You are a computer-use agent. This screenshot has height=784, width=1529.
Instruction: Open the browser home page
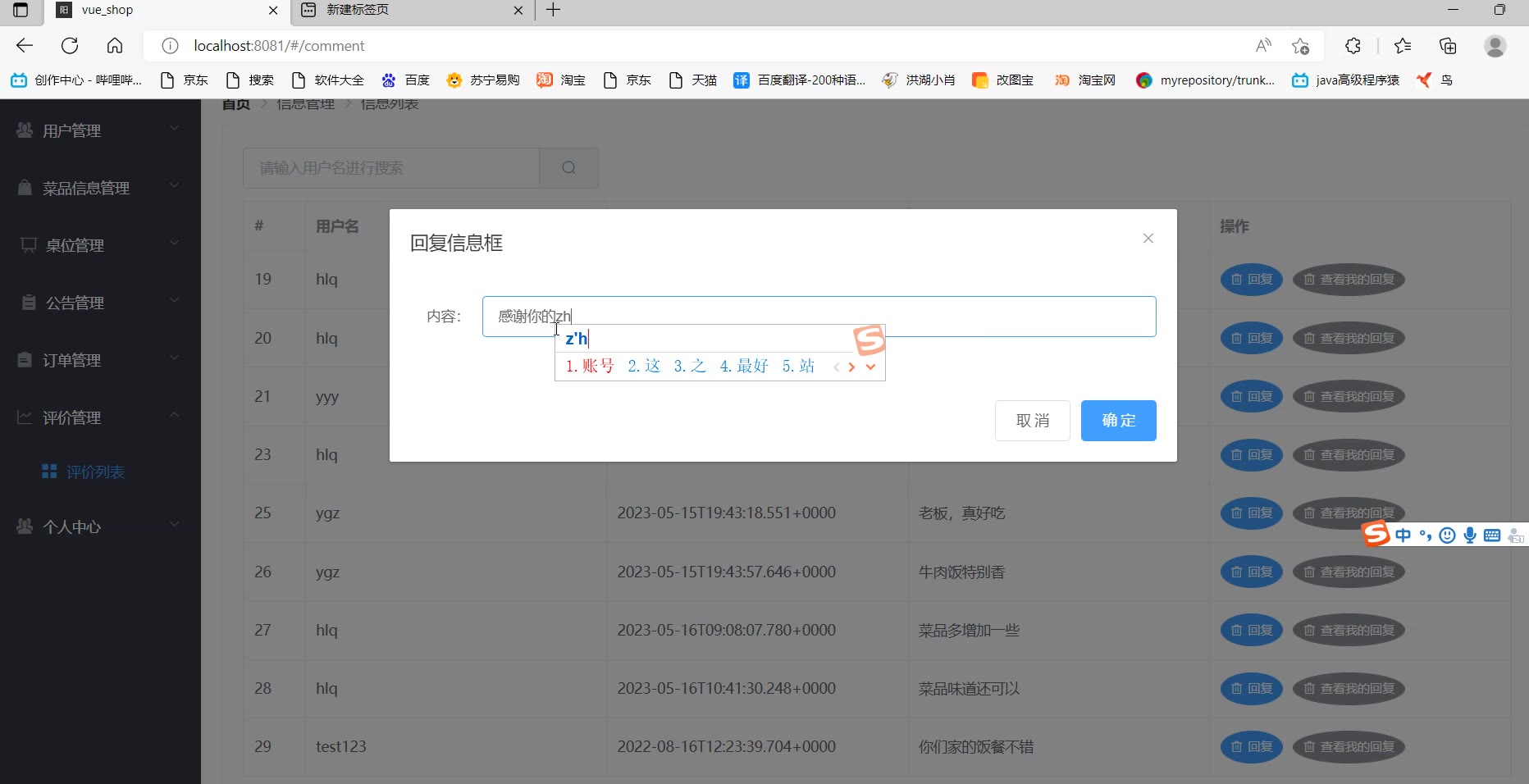tap(115, 46)
